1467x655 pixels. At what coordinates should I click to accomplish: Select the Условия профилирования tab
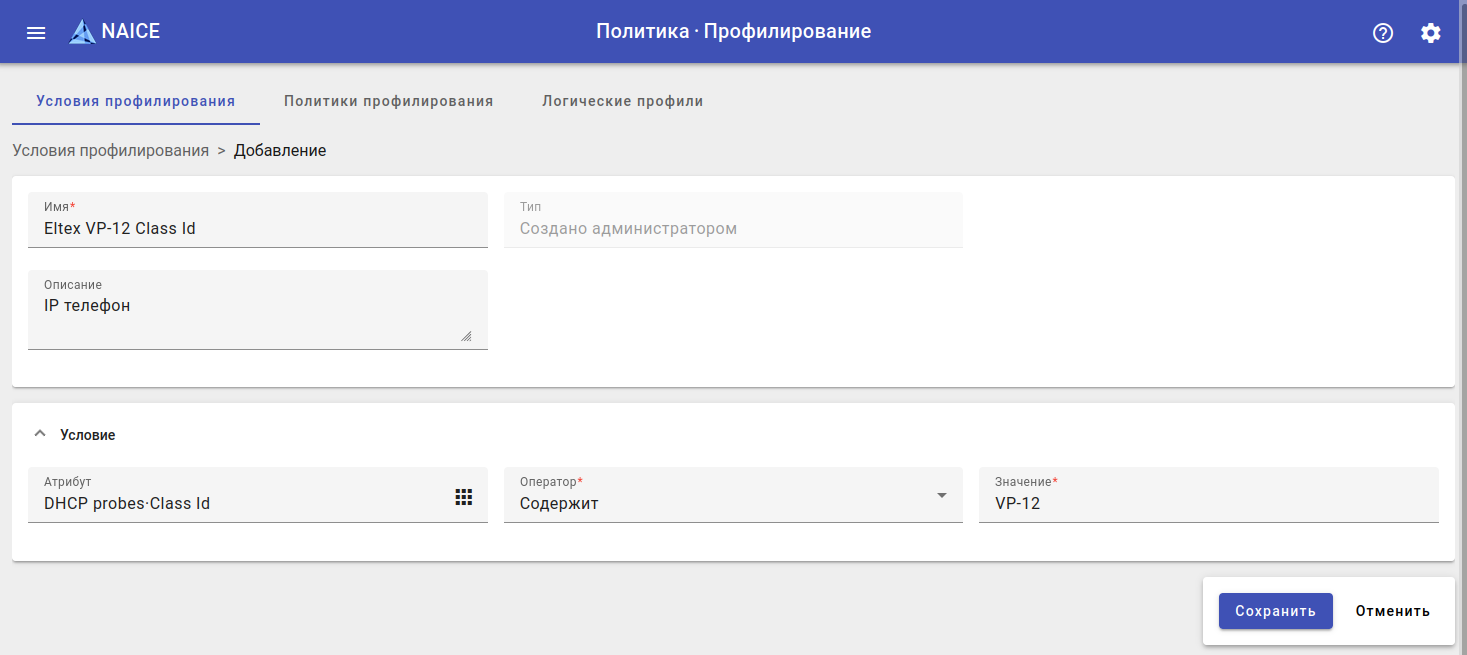pyautogui.click(x=136, y=101)
